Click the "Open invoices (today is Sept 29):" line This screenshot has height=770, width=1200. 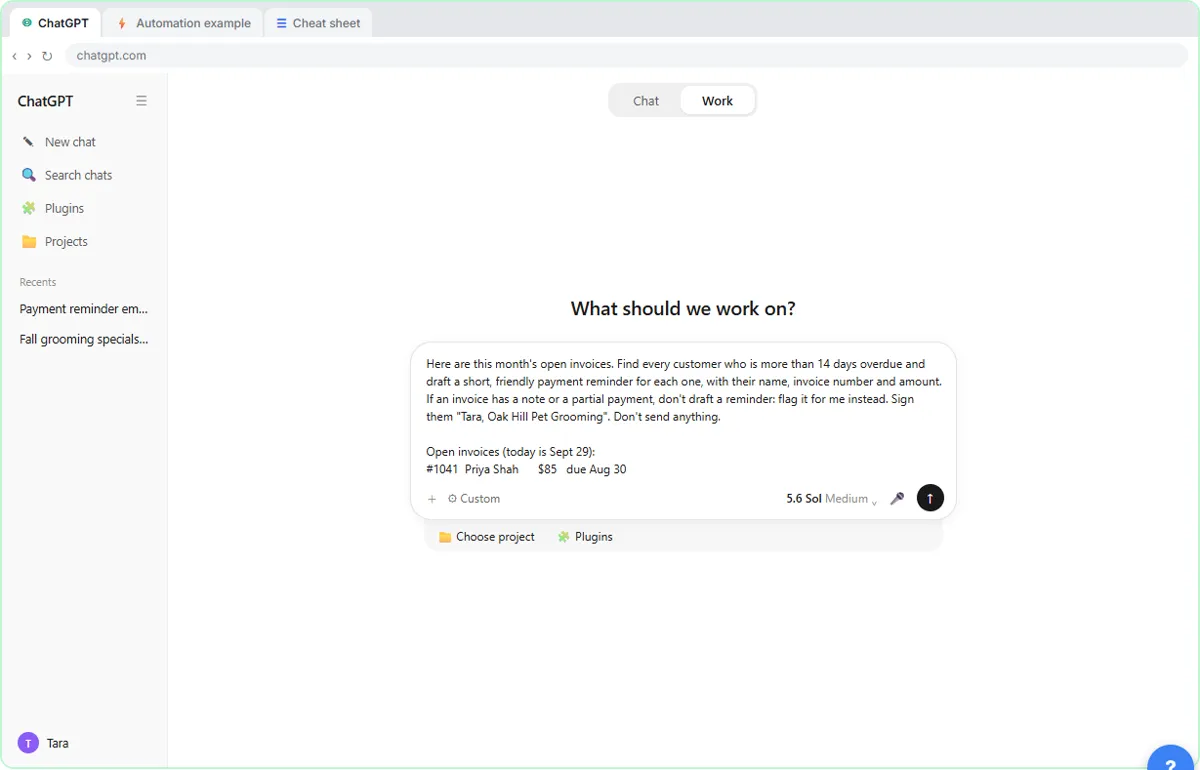pyautogui.click(x=510, y=452)
